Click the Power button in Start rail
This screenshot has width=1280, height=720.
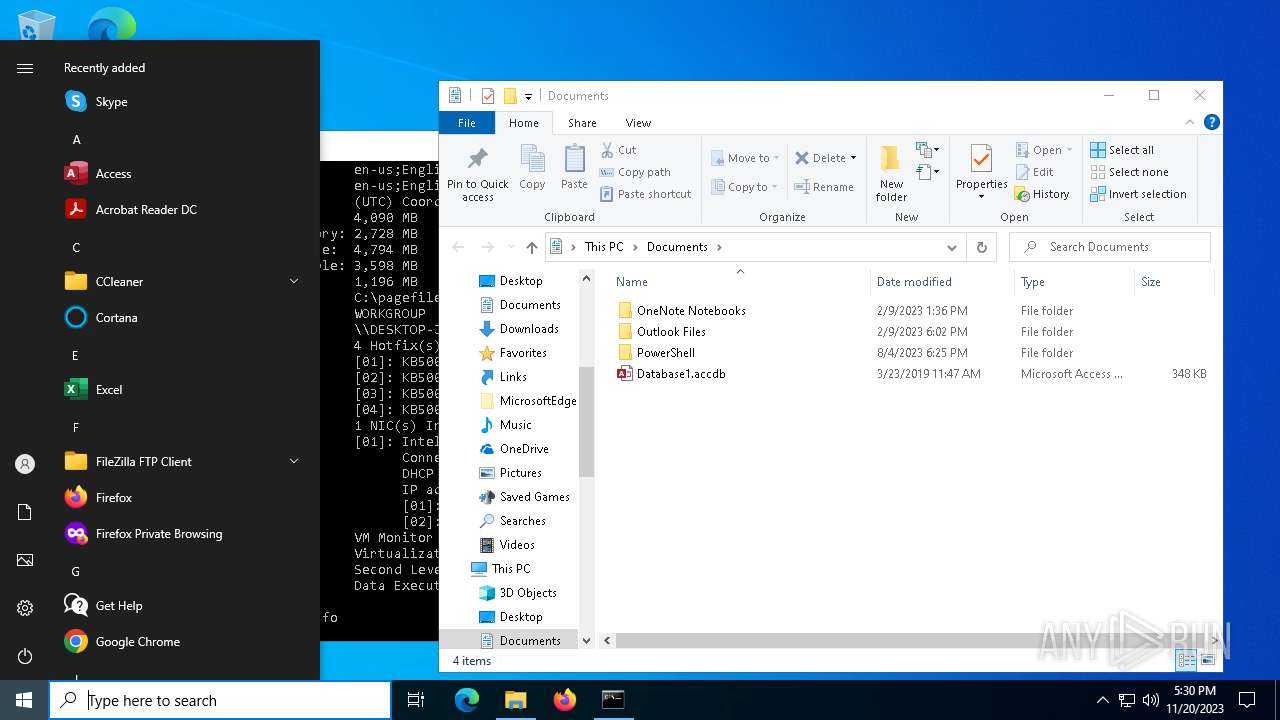click(x=25, y=656)
